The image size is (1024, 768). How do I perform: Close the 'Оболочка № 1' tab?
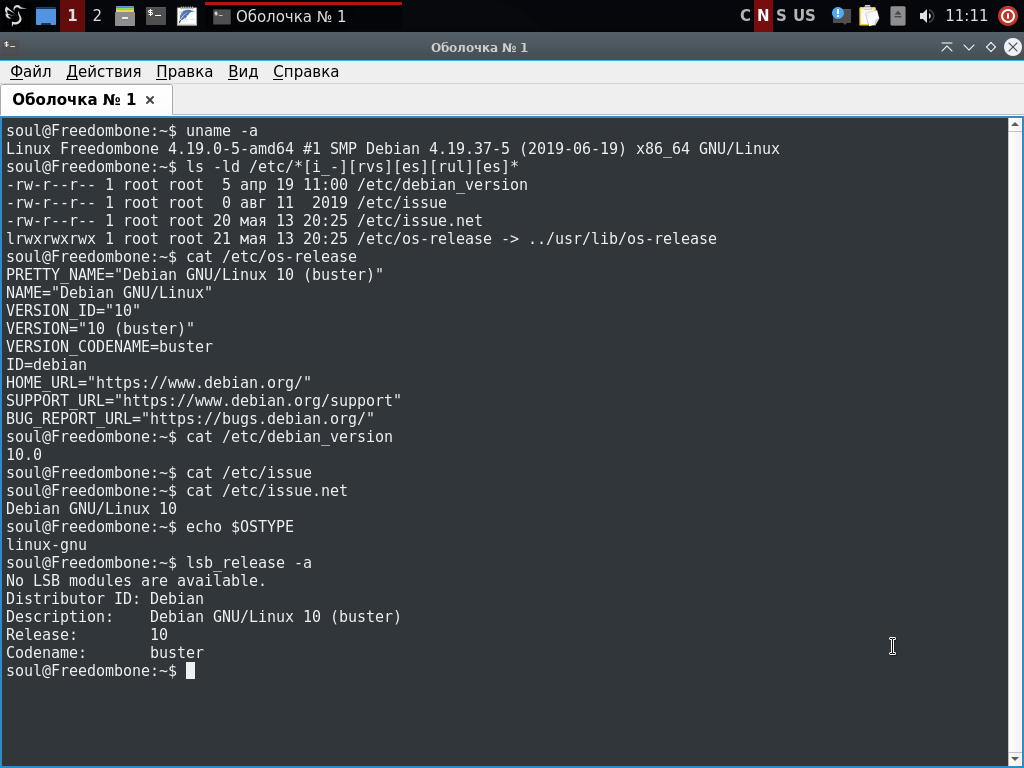(150, 100)
